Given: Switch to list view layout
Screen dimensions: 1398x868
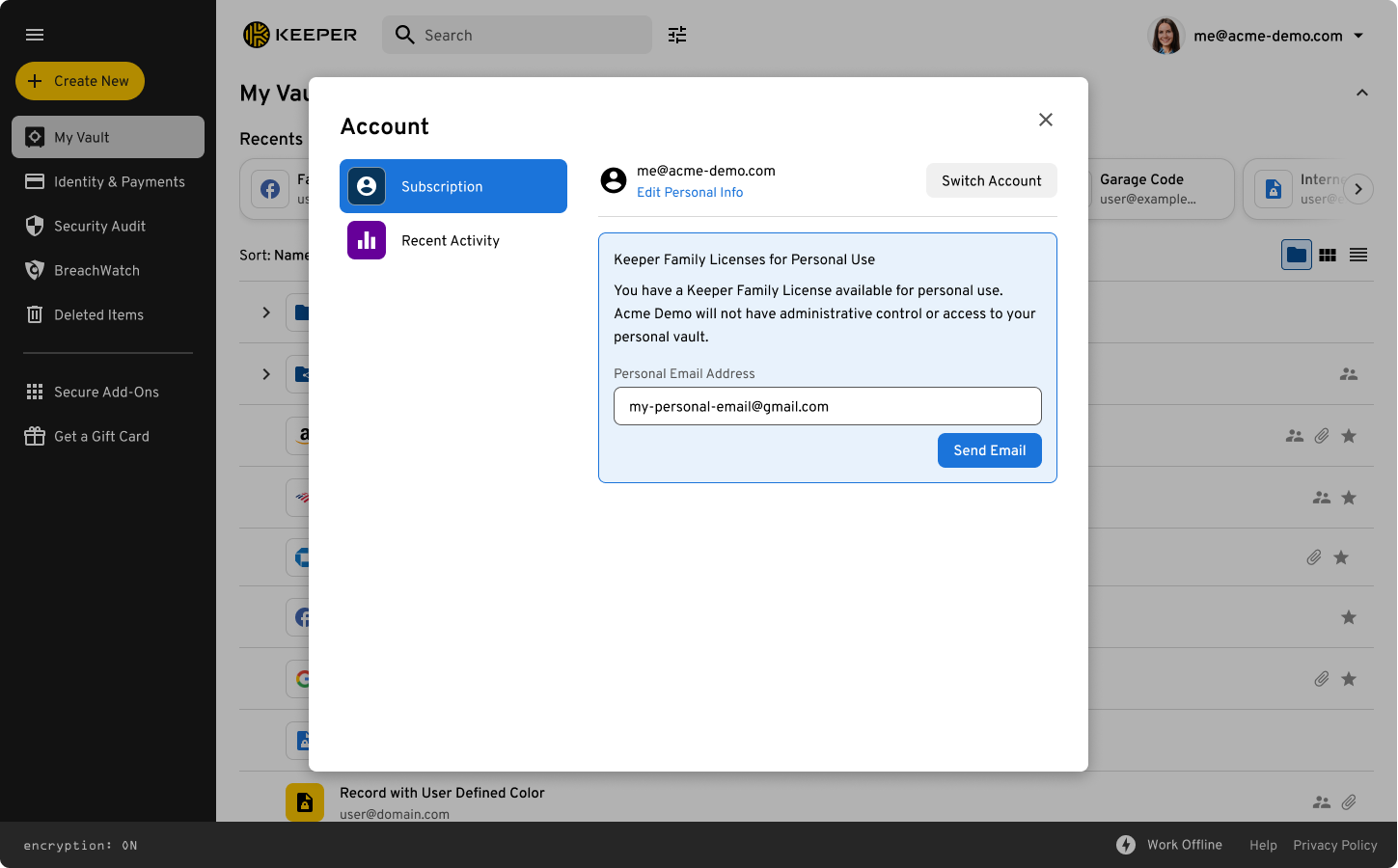Looking at the screenshot, I should [1358, 255].
